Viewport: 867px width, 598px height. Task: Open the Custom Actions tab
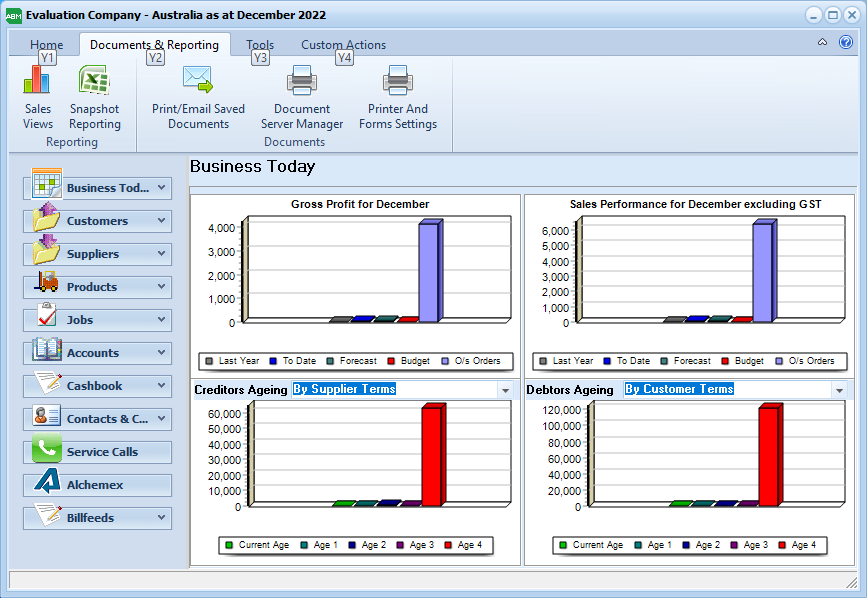[343, 45]
